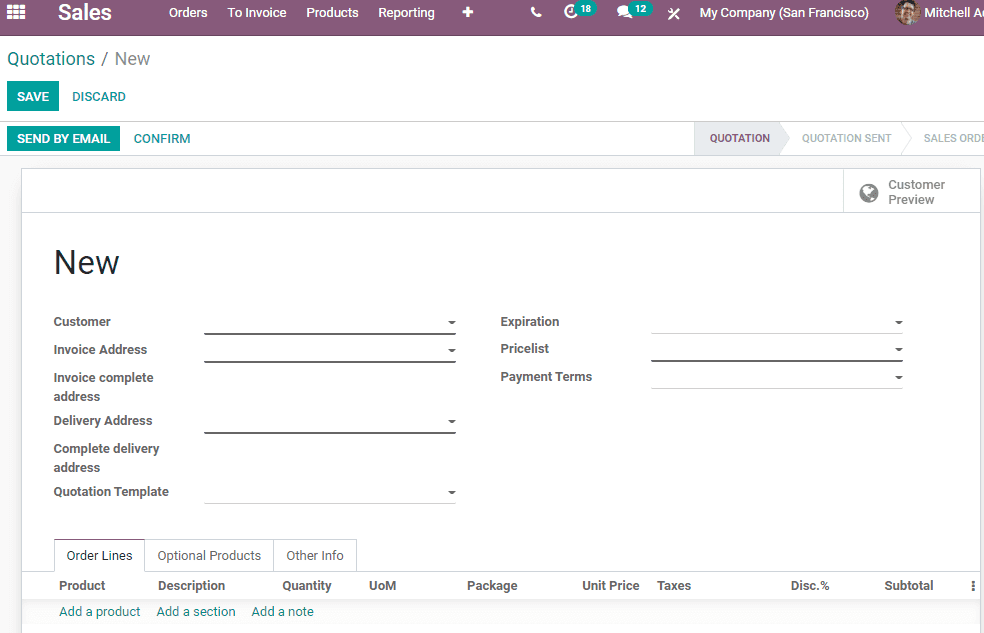Click the Quantity column header
The height and width of the screenshot is (633, 984).
tap(306, 585)
